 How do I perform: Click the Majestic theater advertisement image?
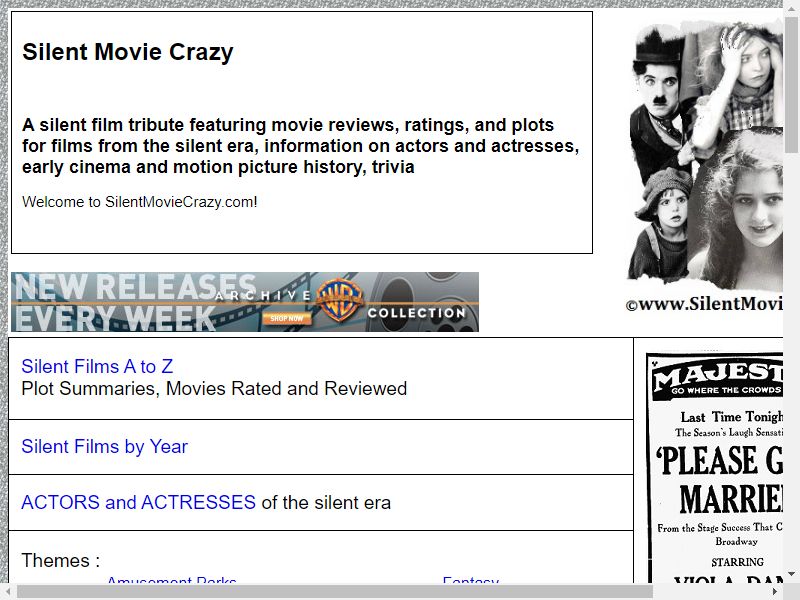[715, 467]
